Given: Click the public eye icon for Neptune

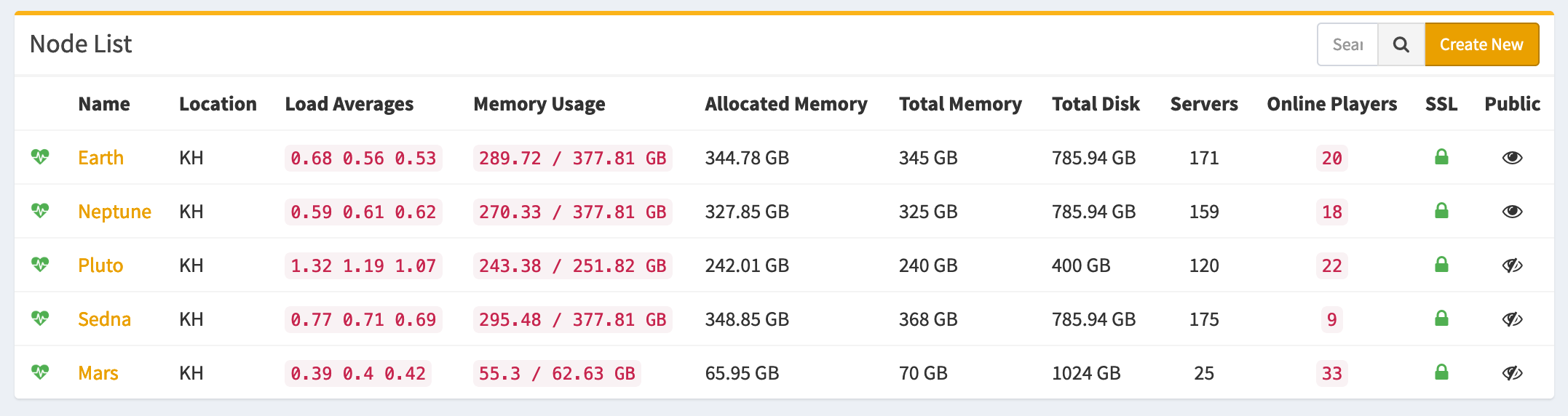Looking at the screenshot, I should point(1512,212).
